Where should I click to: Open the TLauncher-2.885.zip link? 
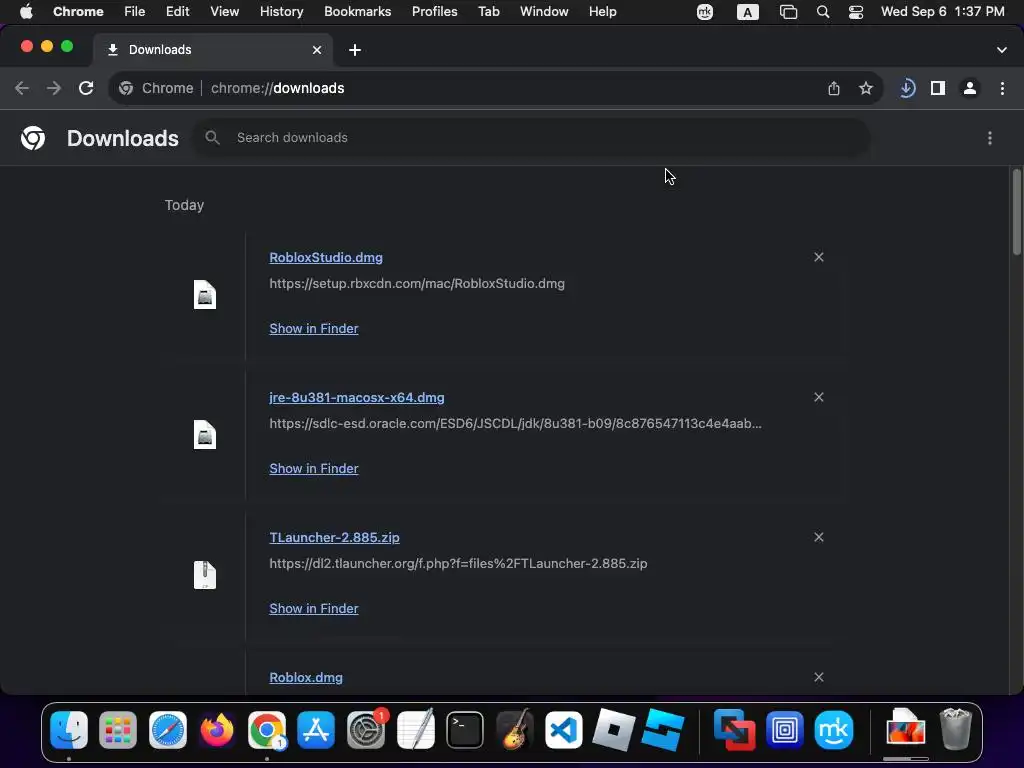[334, 537]
